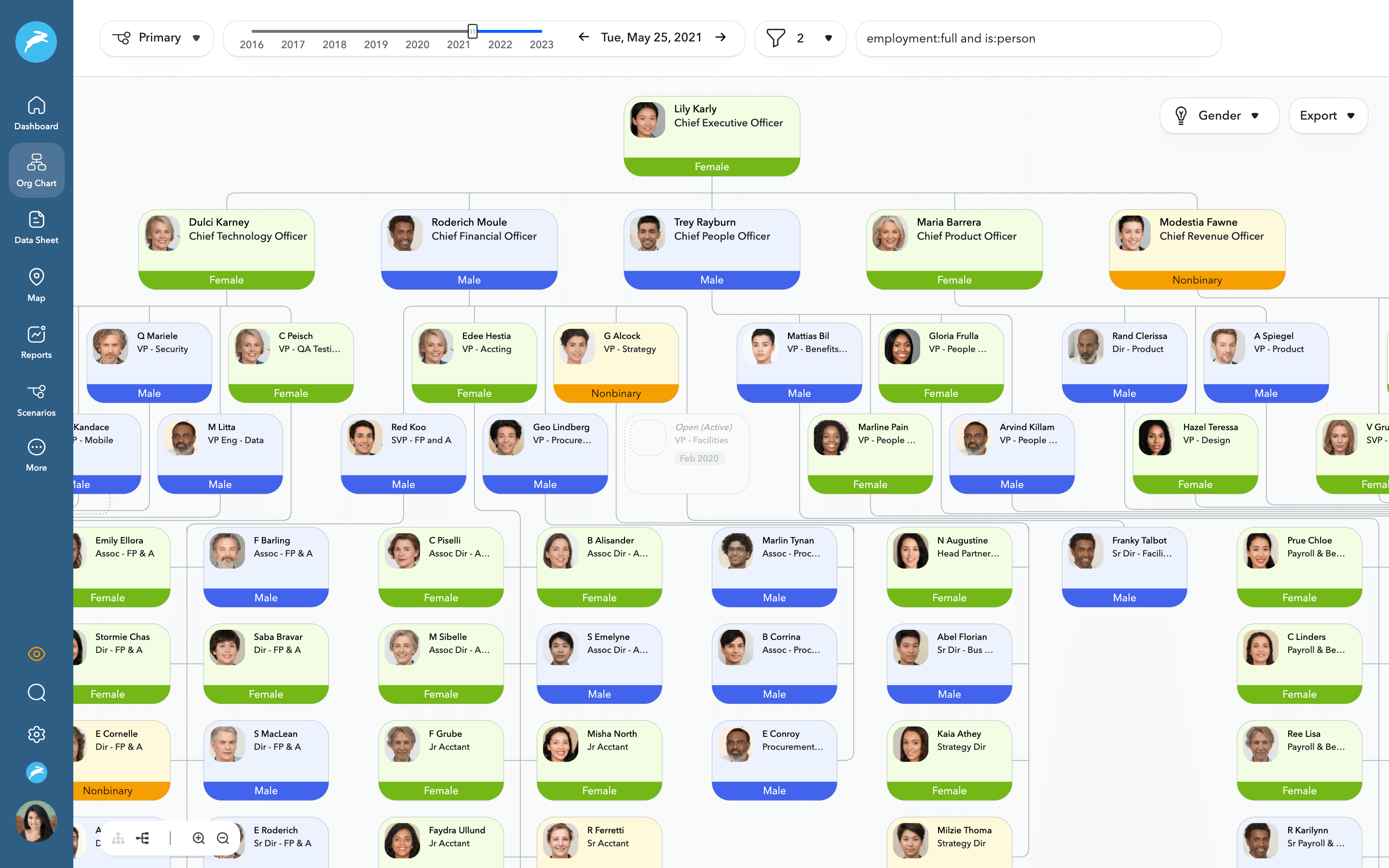Click the More button in sidebar
The width and height of the screenshot is (1389, 868).
click(x=36, y=455)
